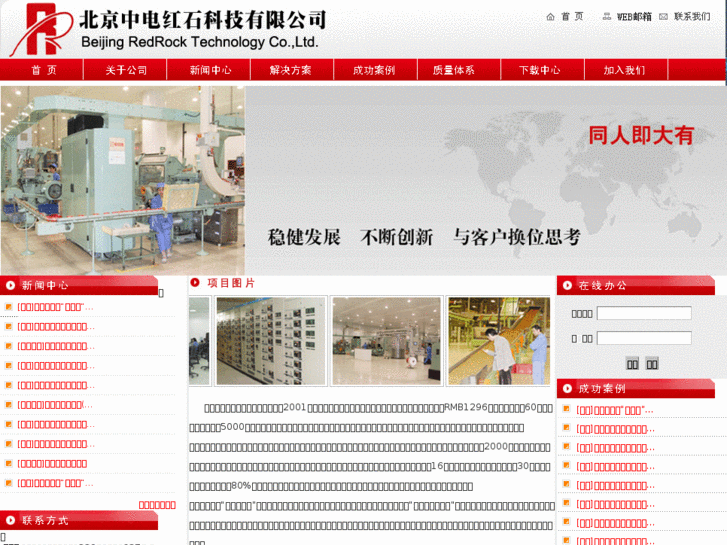Click the red more link below the news list
727x545 pixels.
[x=157, y=505]
